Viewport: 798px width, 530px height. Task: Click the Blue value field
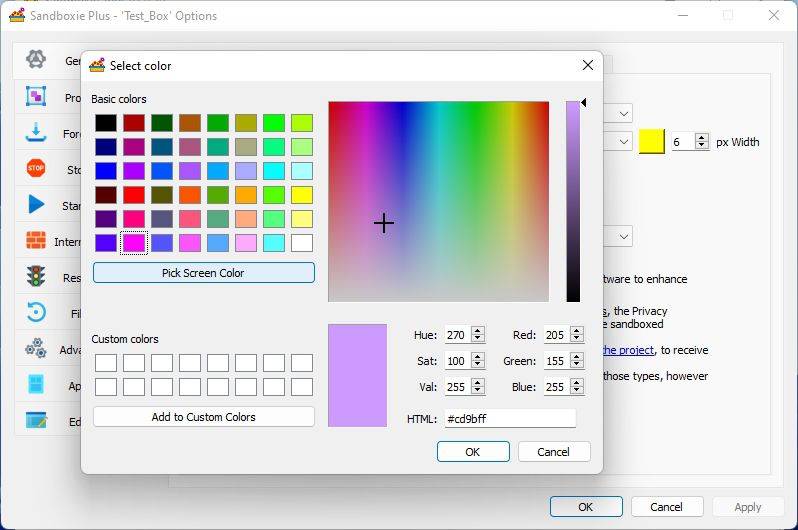[556, 387]
